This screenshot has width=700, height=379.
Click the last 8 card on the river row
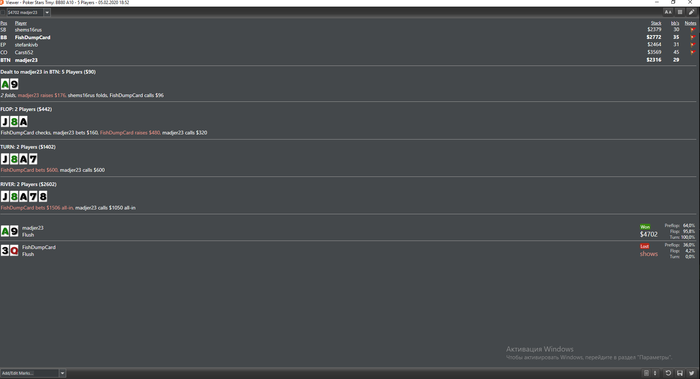[x=42, y=196]
